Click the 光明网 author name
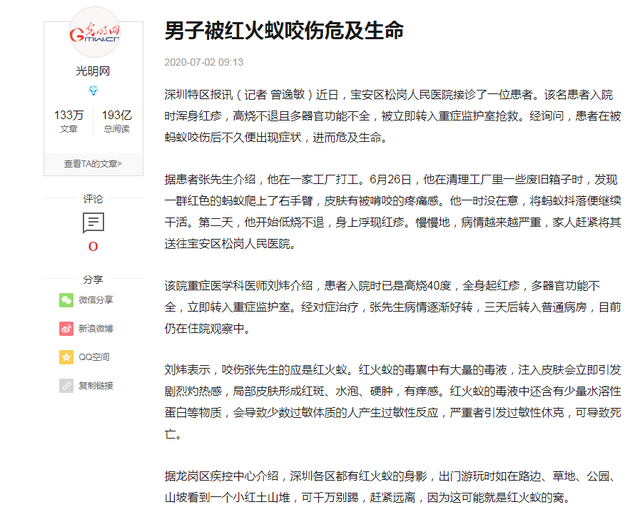The image size is (640, 512). [93, 71]
